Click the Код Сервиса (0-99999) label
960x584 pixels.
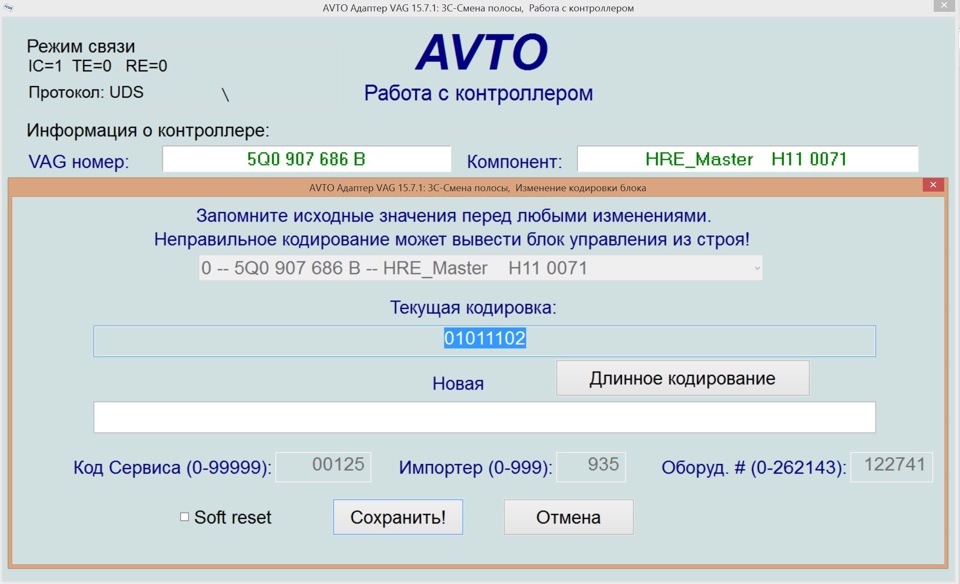click(172, 468)
